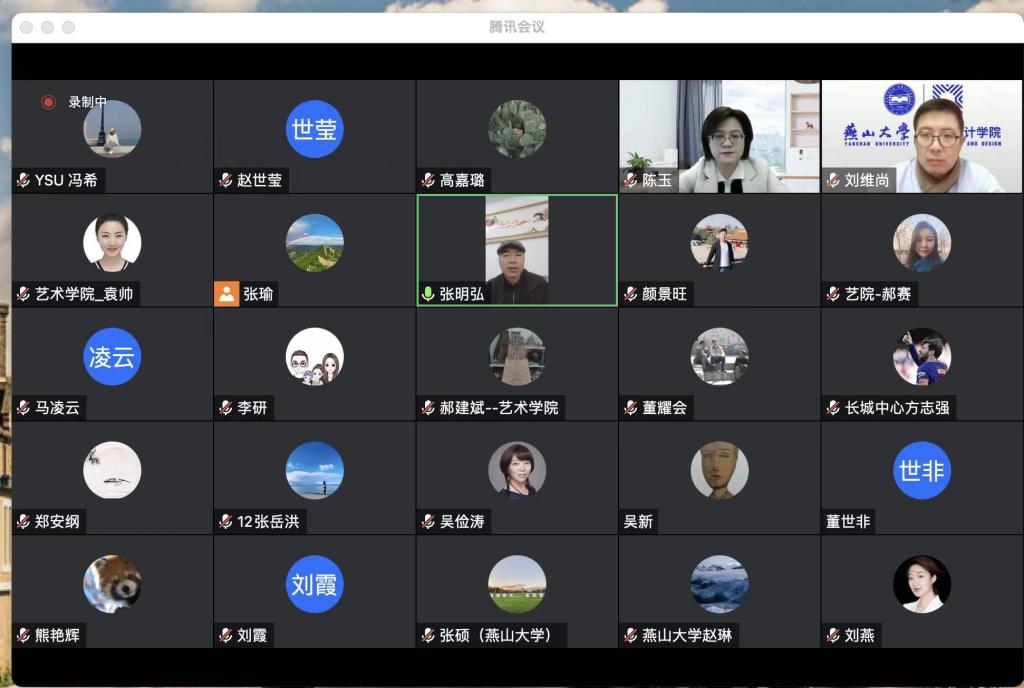Image resolution: width=1024 pixels, height=688 pixels.
Task: Click muted mic icon for 燕山大学赵琳
Action: [x=630, y=635]
